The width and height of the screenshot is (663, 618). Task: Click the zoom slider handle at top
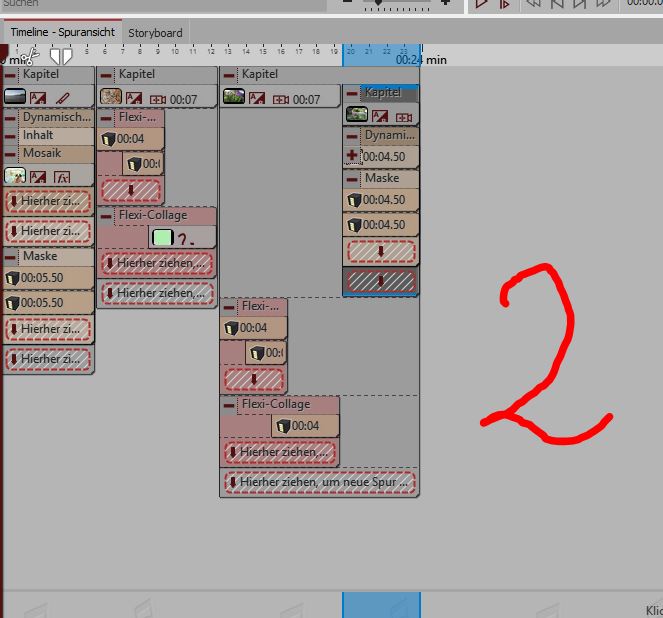tap(377, 4)
